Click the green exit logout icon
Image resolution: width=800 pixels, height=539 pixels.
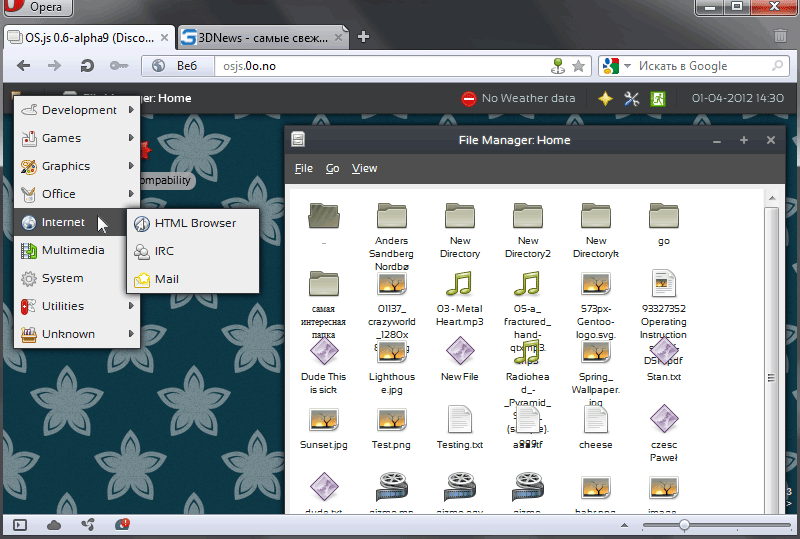tap(659, 99)
